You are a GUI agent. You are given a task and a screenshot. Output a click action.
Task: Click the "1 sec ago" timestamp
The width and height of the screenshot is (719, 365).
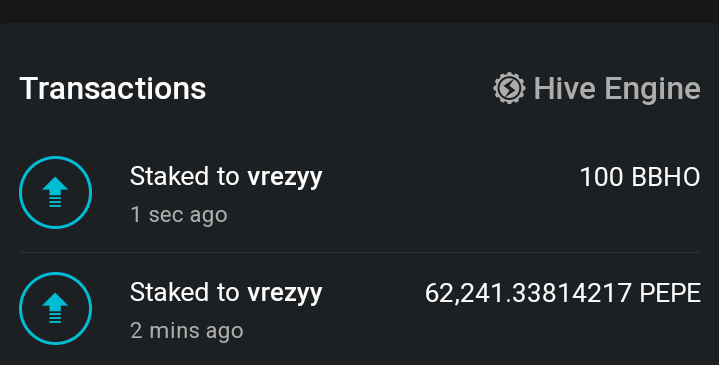click(x=179, y=215)
